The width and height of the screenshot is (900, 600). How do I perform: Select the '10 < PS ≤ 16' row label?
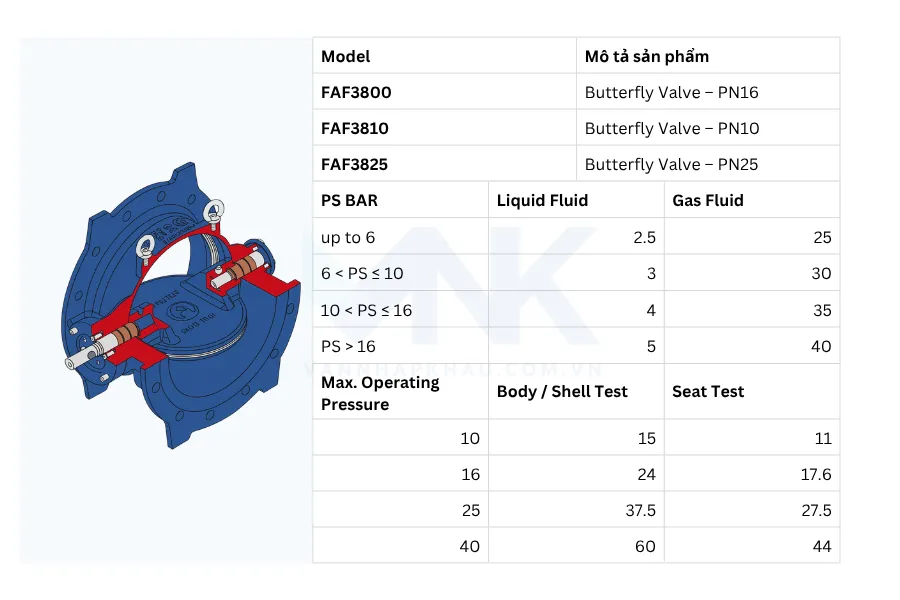366,310
